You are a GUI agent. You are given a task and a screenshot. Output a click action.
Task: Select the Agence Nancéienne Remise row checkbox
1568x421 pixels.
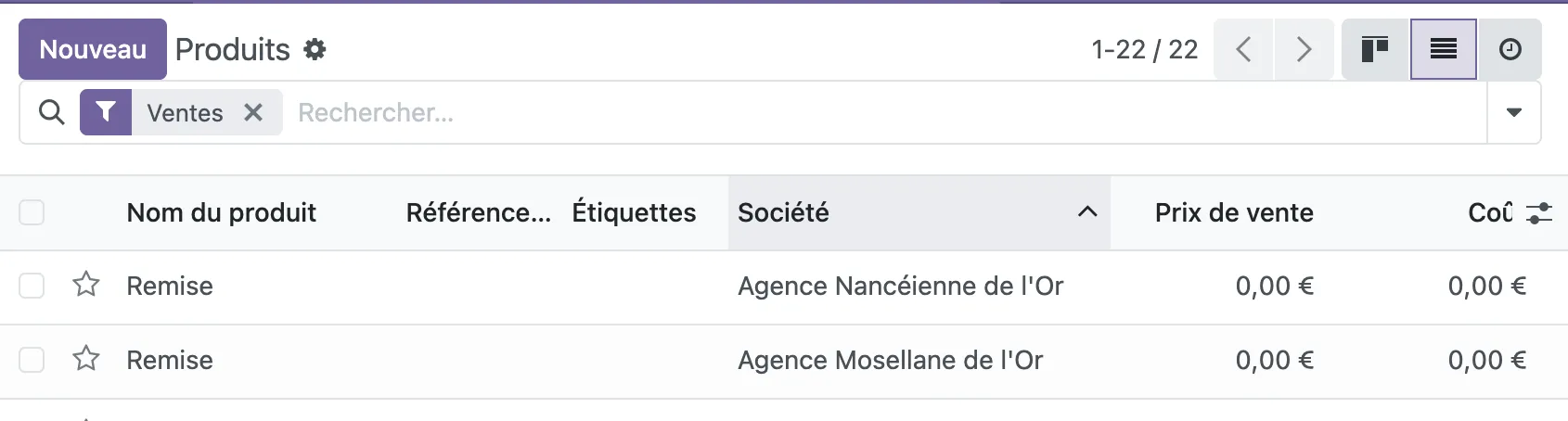[x=32, y=286]
